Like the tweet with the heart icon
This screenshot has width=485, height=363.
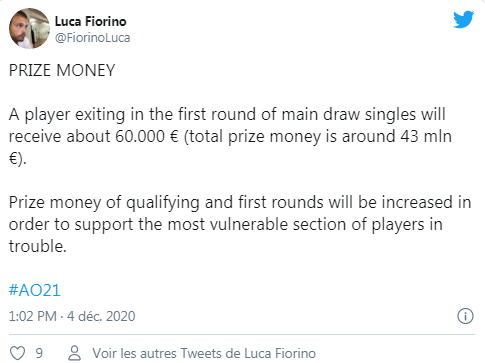(17, 353)
